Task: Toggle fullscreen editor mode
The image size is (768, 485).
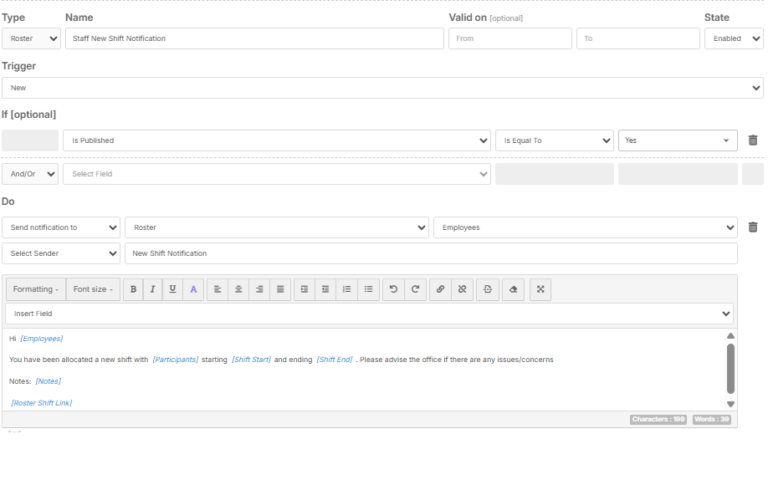Action: 541,289
